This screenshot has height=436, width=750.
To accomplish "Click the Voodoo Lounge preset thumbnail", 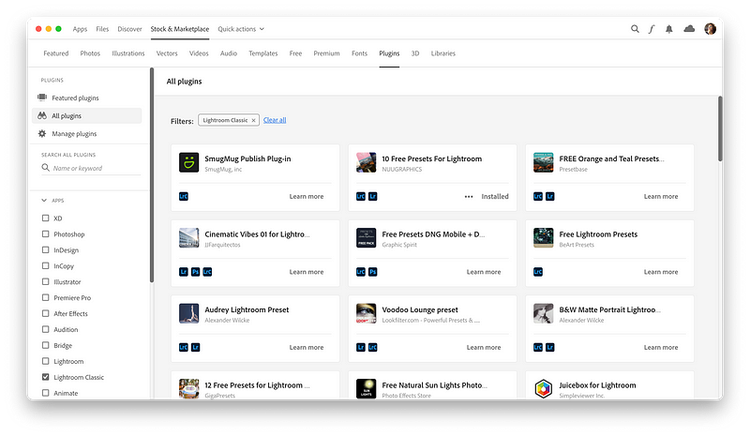I will [x=366, y=314].
